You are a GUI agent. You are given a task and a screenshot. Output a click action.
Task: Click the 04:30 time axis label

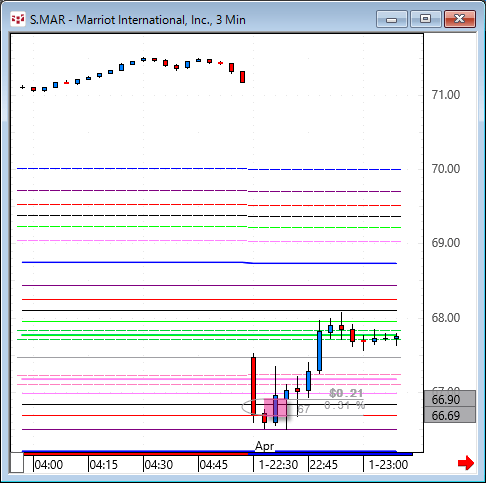coord(159,465)
